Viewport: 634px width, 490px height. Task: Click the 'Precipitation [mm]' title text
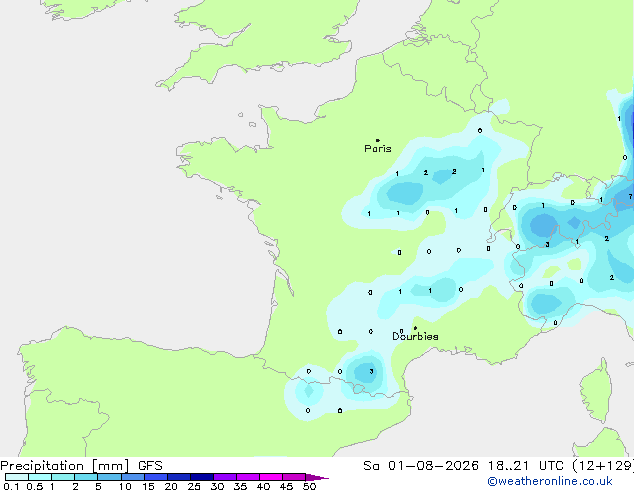(x=65, y=466)
